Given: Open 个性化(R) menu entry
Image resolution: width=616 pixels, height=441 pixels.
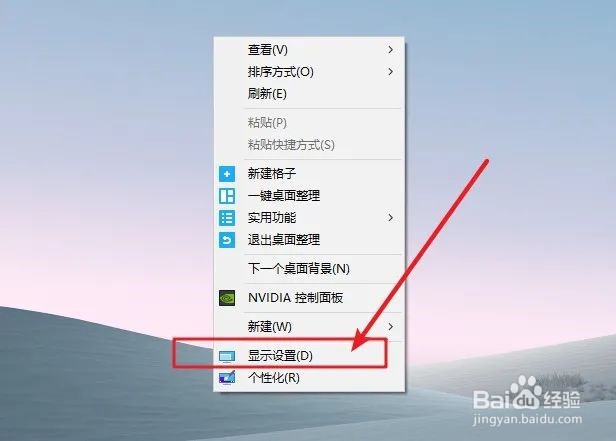Looking at the screenshot, I should [309, 378].
